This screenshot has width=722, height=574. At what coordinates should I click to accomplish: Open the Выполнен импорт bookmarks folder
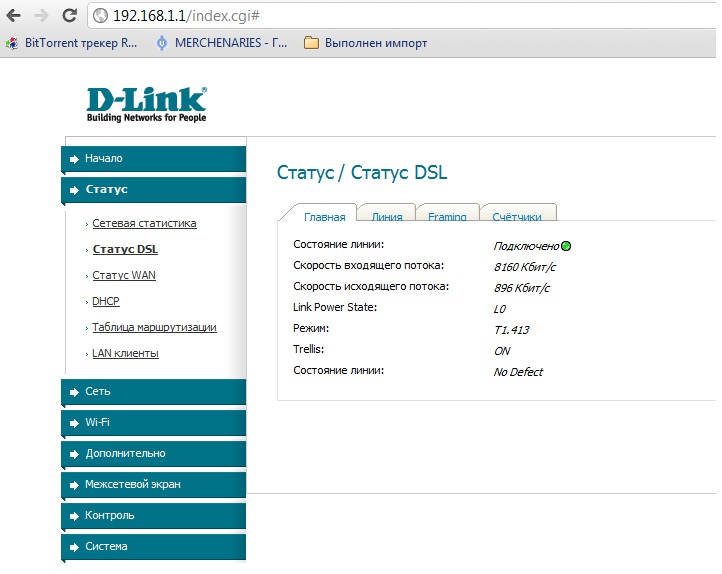pyautogui.click(x=366, y=43)
